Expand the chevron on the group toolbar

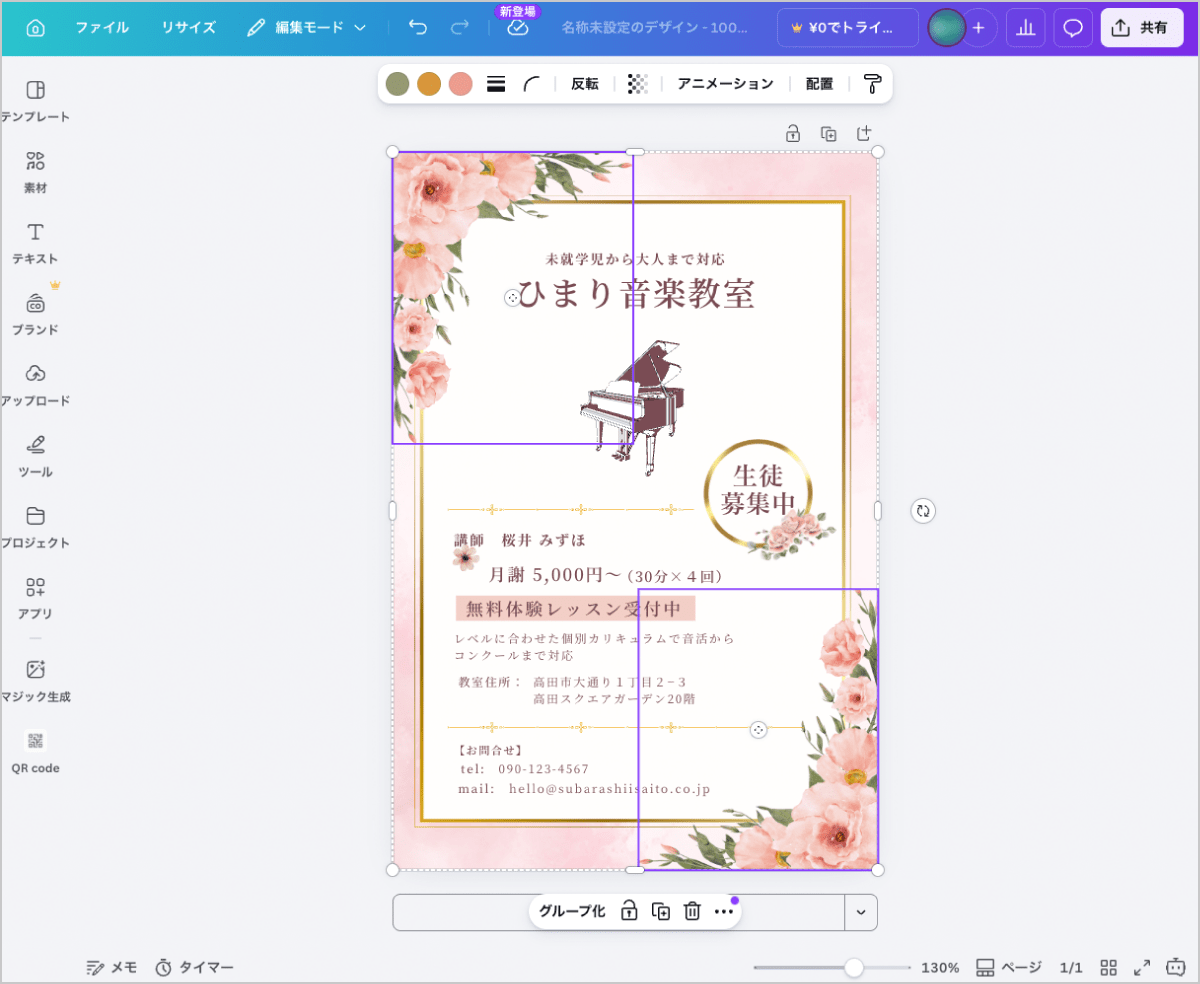[x=860, y=911]
